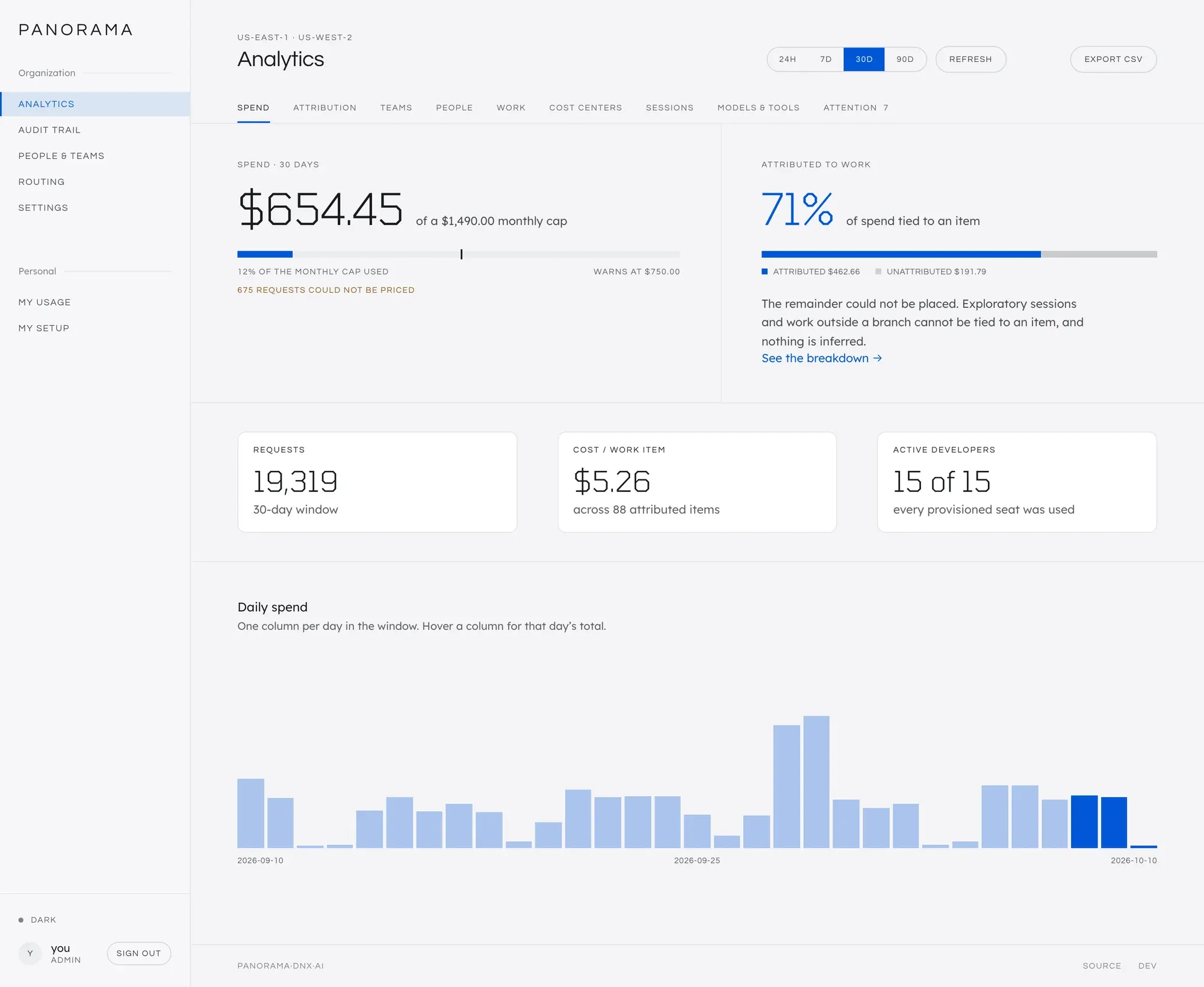Open Routing in the sidebar
Screen dimensions: 1204x987
pyautogui.click(x=95, y=182)
